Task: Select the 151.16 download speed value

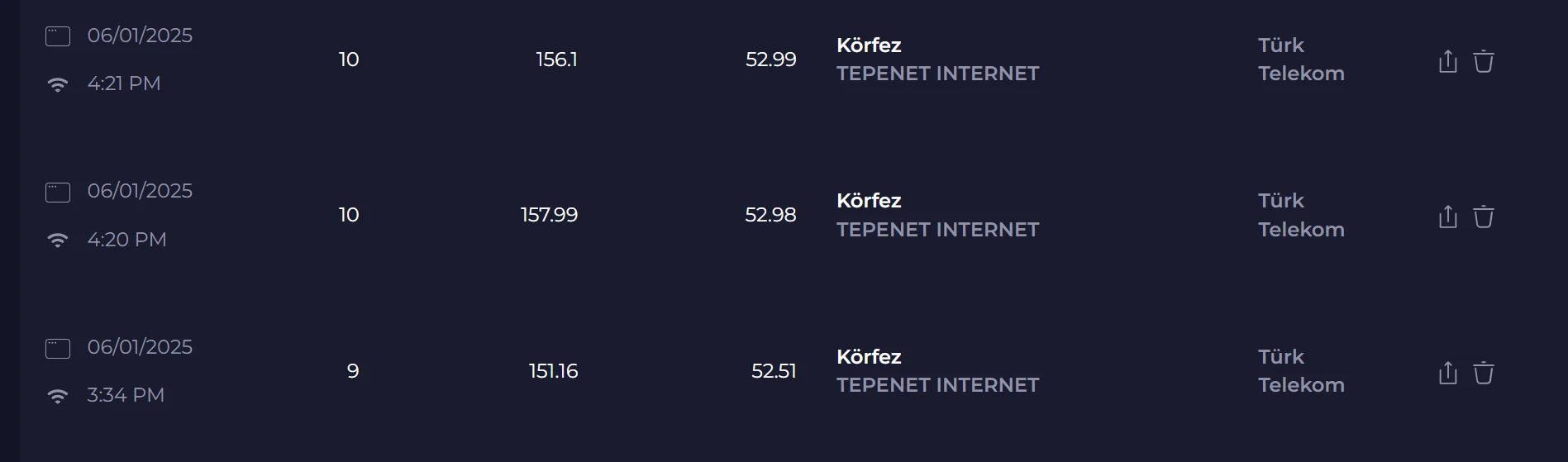Action: 553,371
